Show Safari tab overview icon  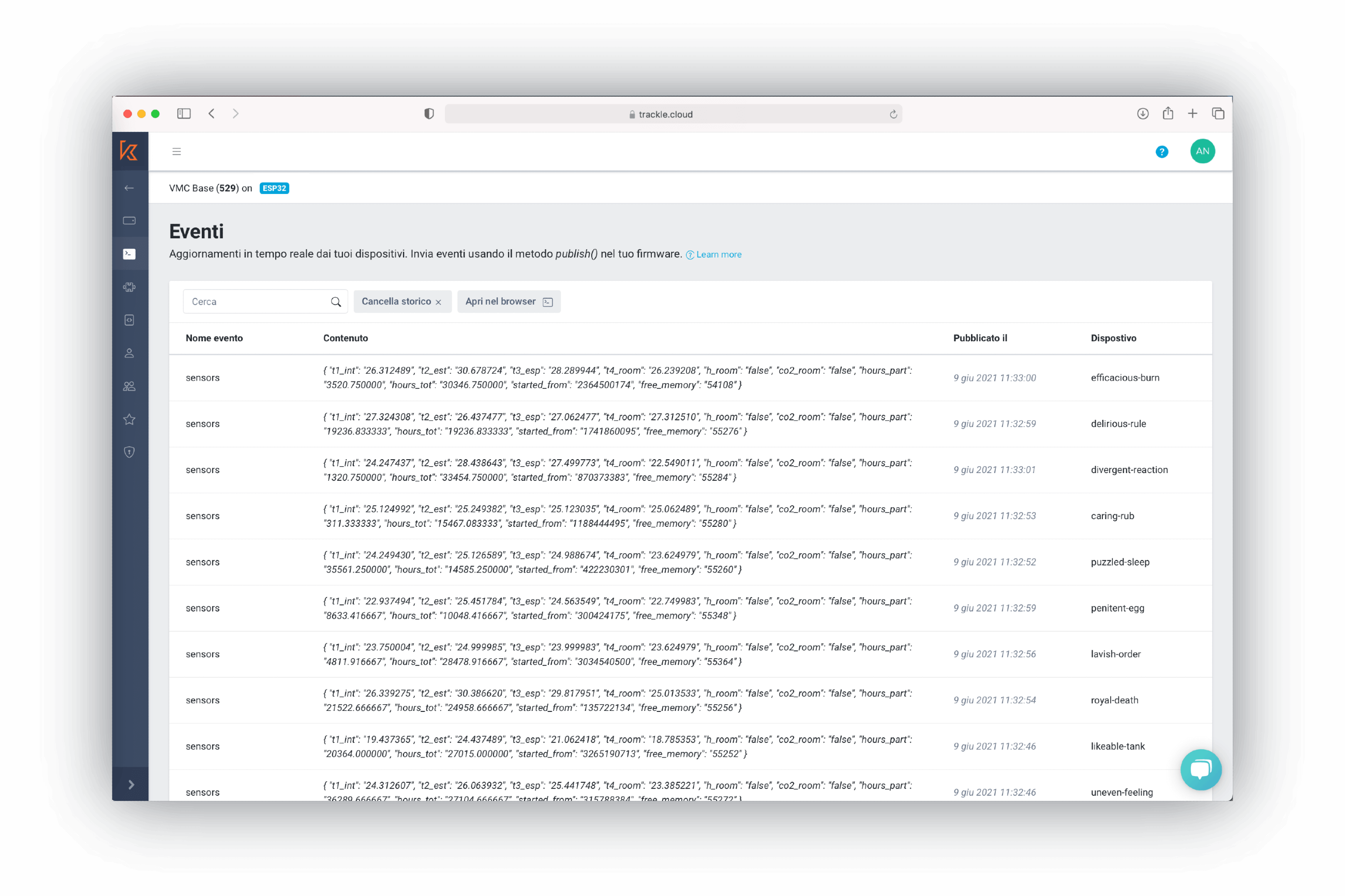[x=1218, y=114]
